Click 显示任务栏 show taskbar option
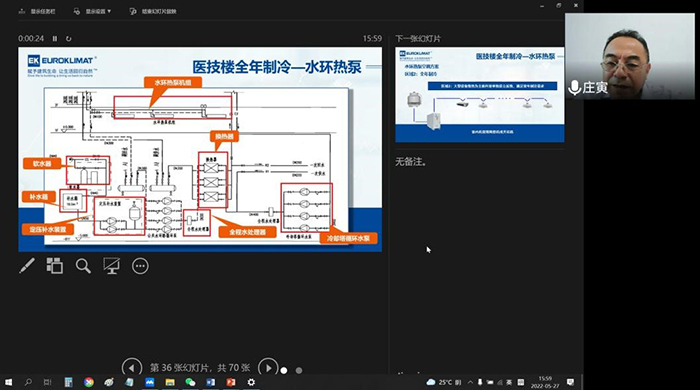The image size is (700, 390). click(x=37, y=12)
